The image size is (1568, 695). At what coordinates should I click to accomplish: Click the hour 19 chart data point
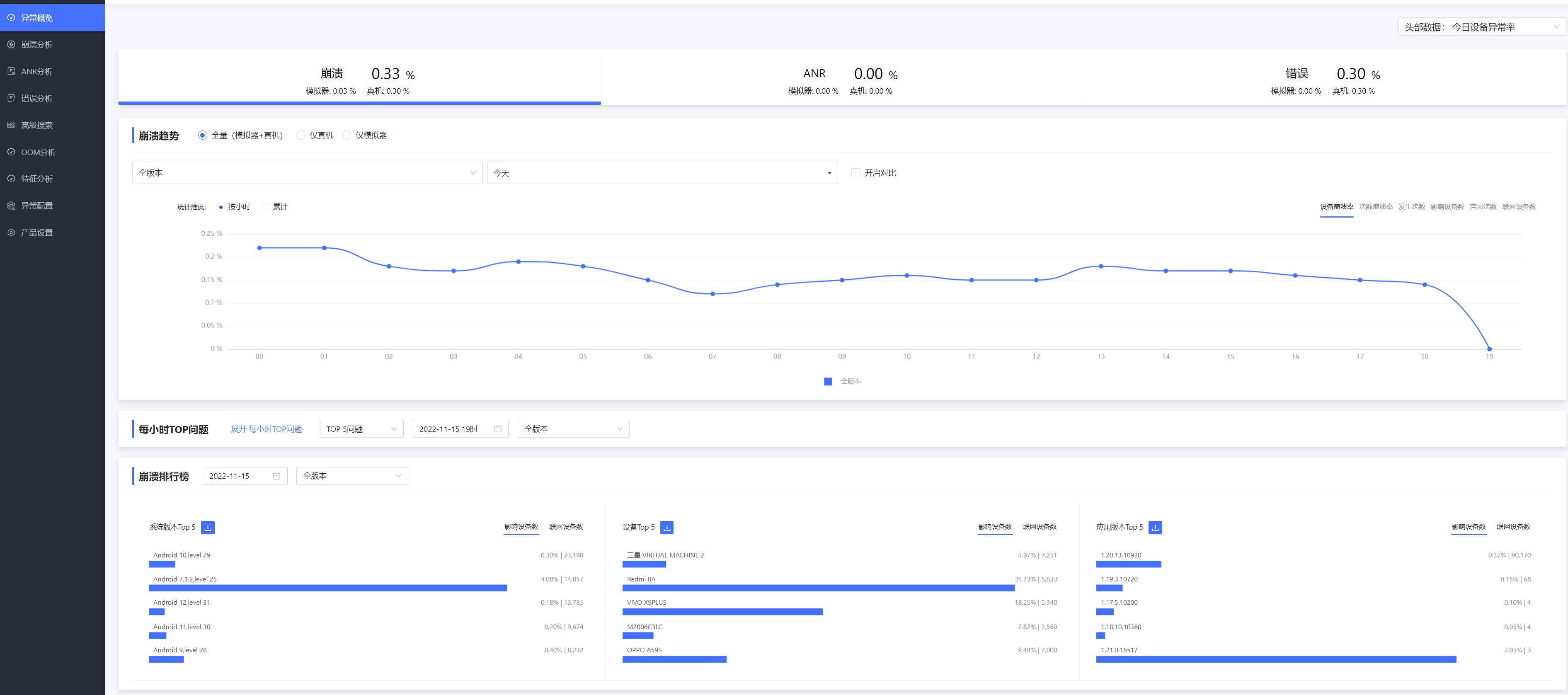[1489, 349]
